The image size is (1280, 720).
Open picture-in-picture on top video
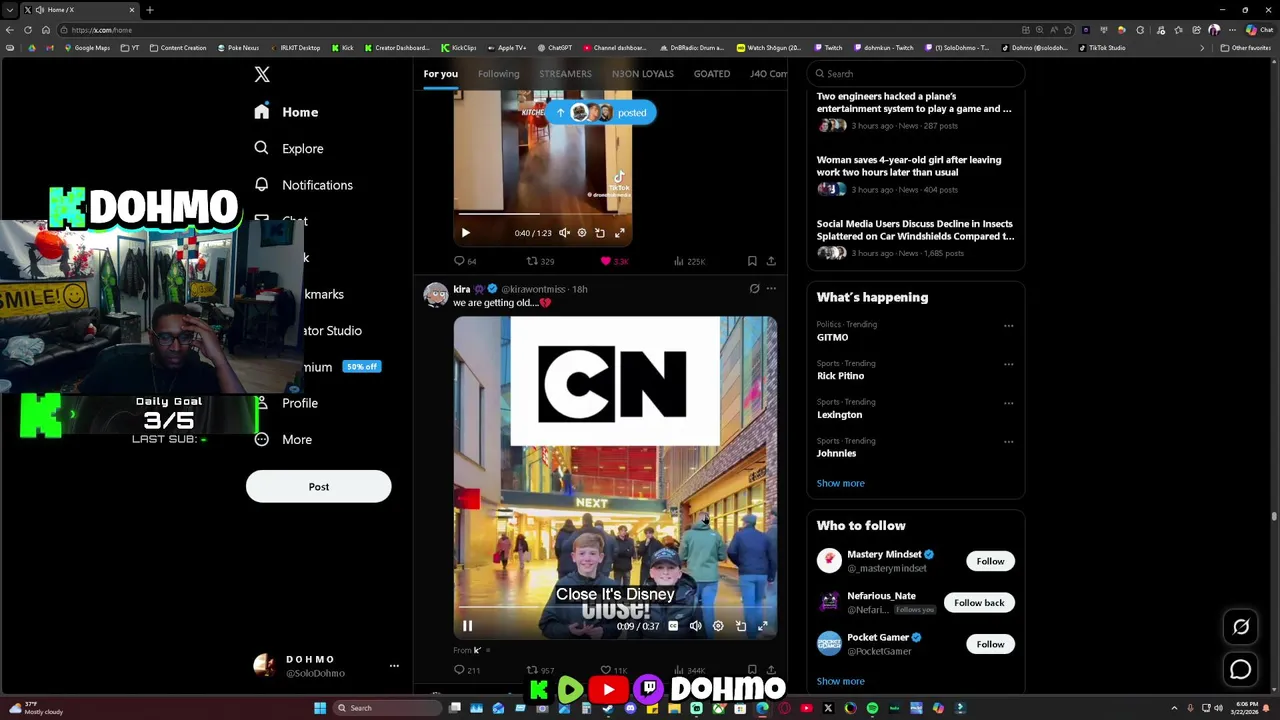pos(600,233)
